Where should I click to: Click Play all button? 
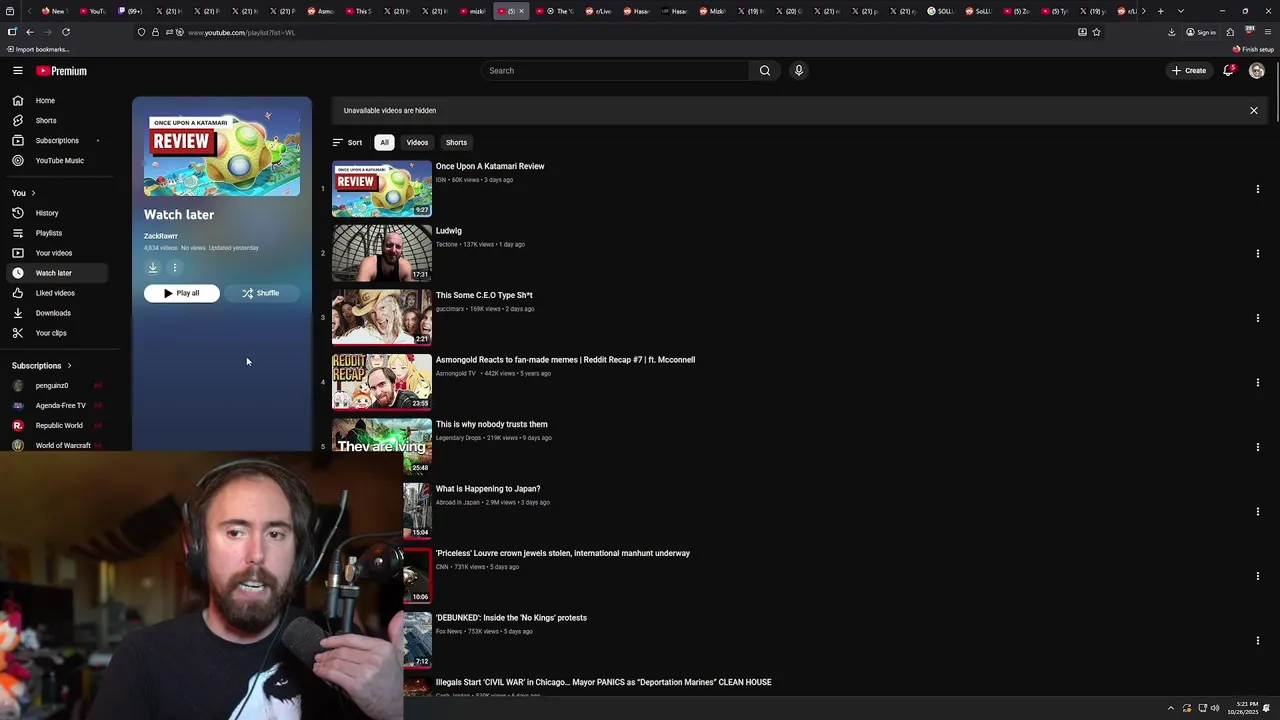[181, 293]
